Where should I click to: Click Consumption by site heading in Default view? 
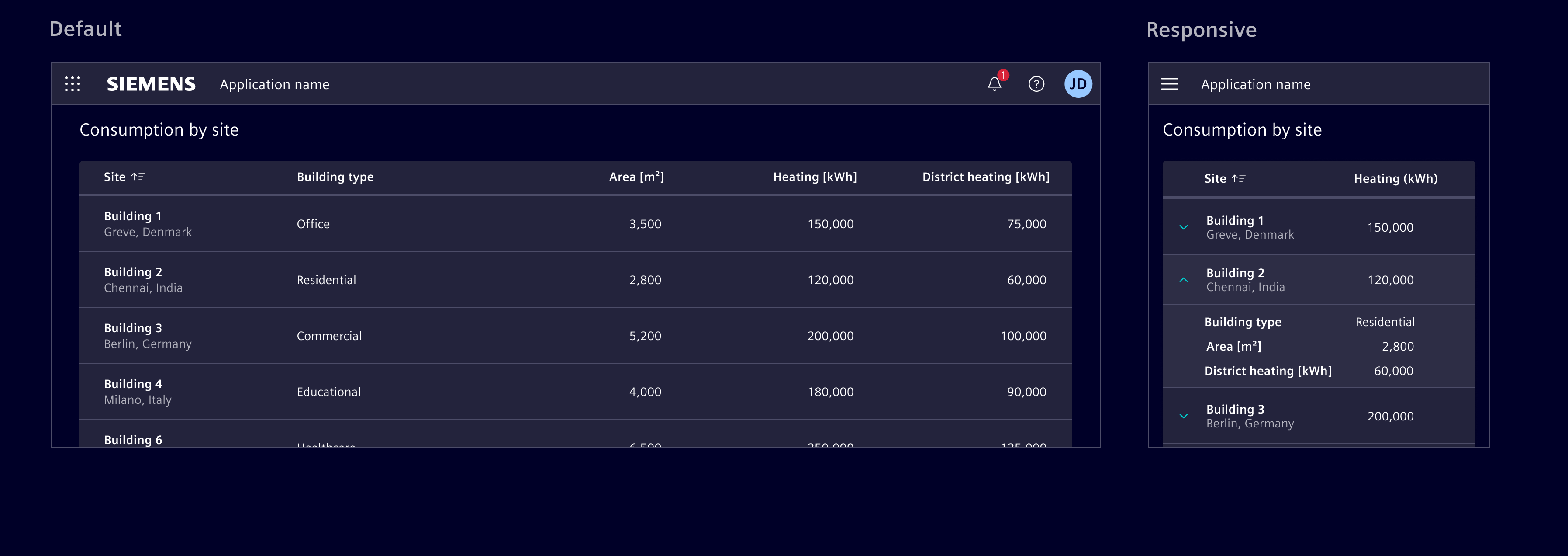(x=159, y=130)
